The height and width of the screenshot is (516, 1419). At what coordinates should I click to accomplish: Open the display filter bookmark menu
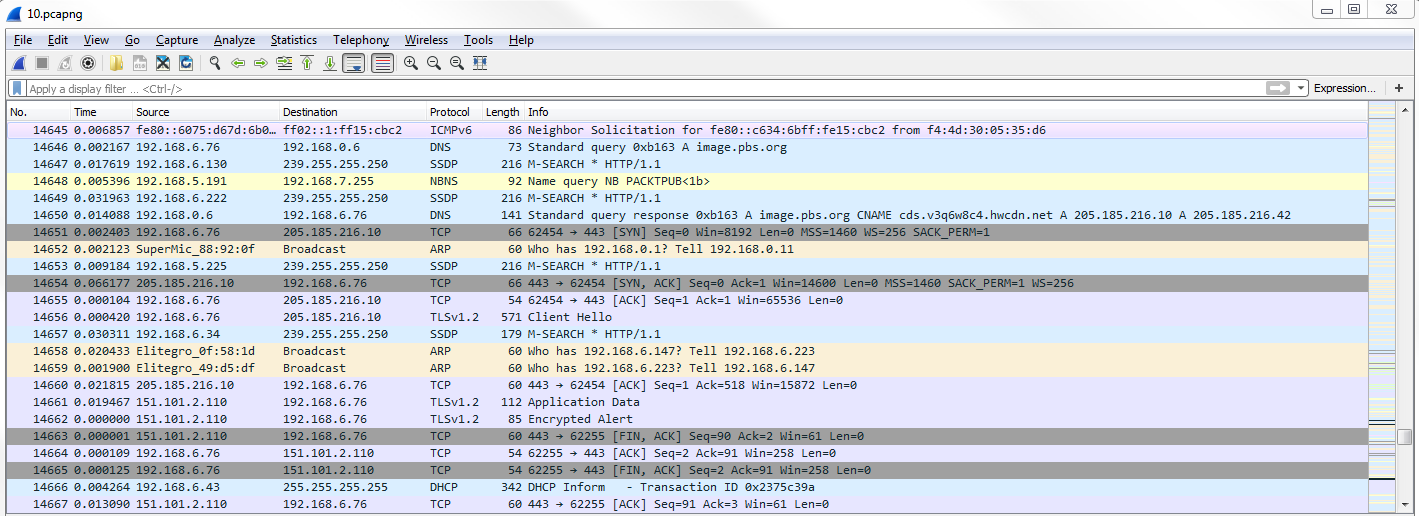click(17, 89)
